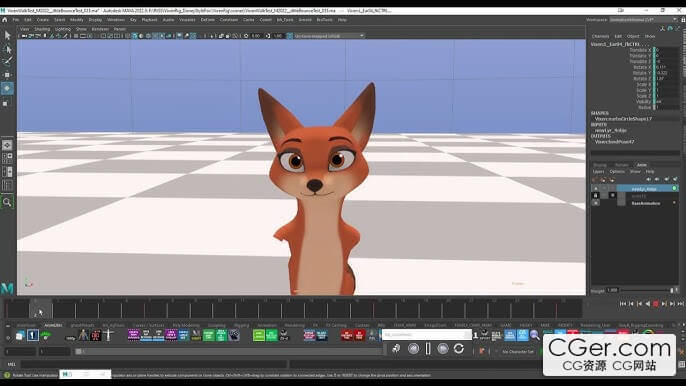Open Channel Box Show menu
This screenshot has height=386, width=686.
[x=650, y=36]
